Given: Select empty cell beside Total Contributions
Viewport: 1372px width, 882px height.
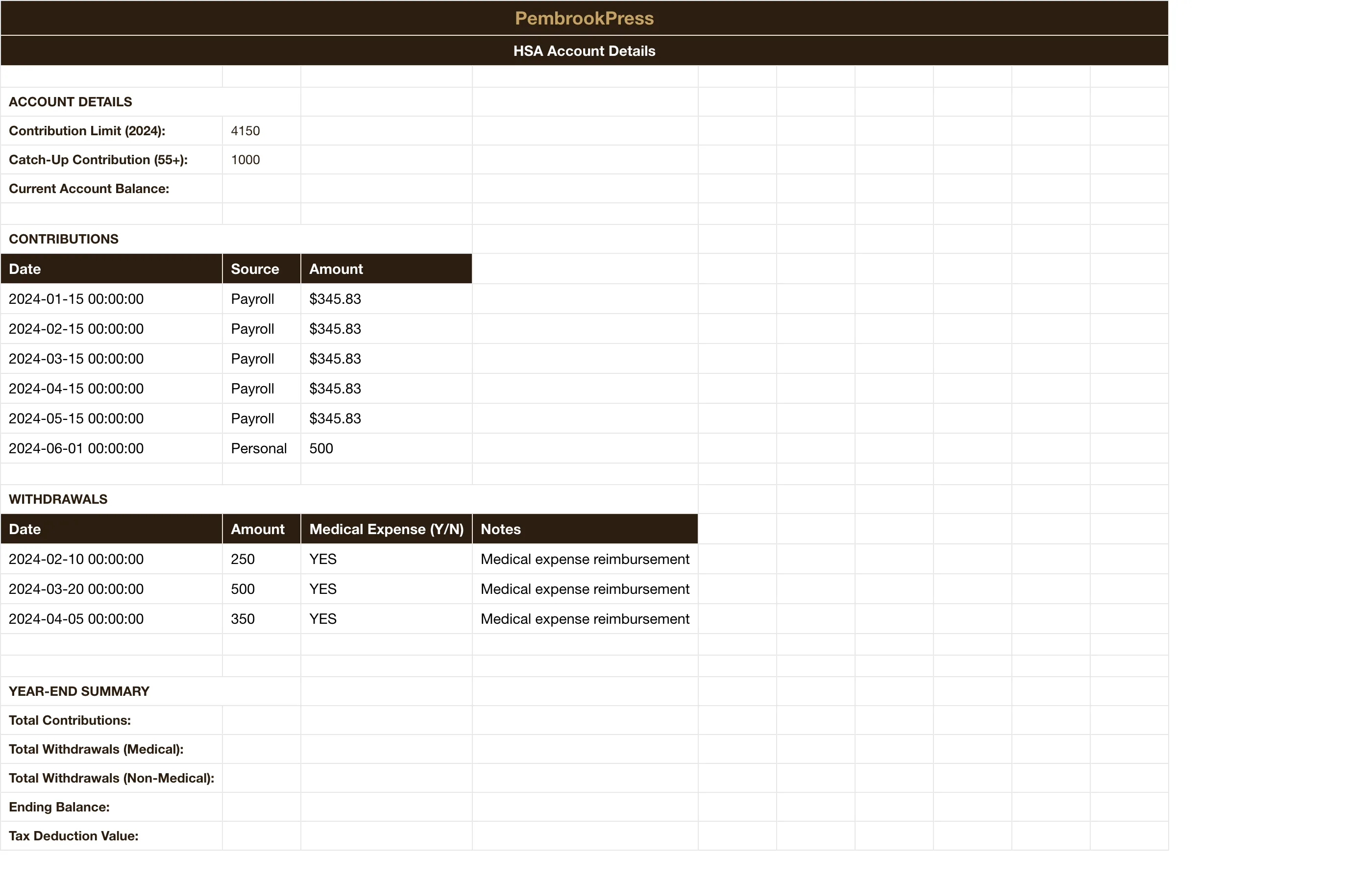Looking at the screenshot, I should tap(262, 720).
